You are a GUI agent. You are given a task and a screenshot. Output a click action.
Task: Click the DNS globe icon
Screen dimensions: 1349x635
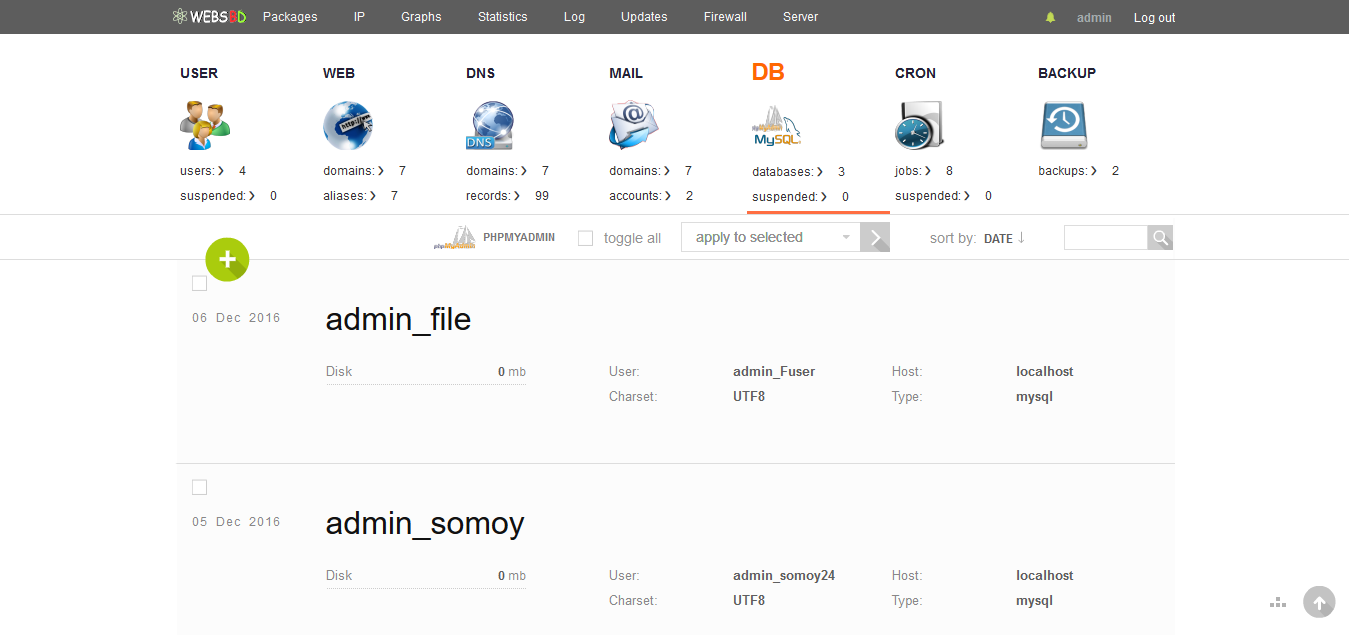click(x=490, y=126)
